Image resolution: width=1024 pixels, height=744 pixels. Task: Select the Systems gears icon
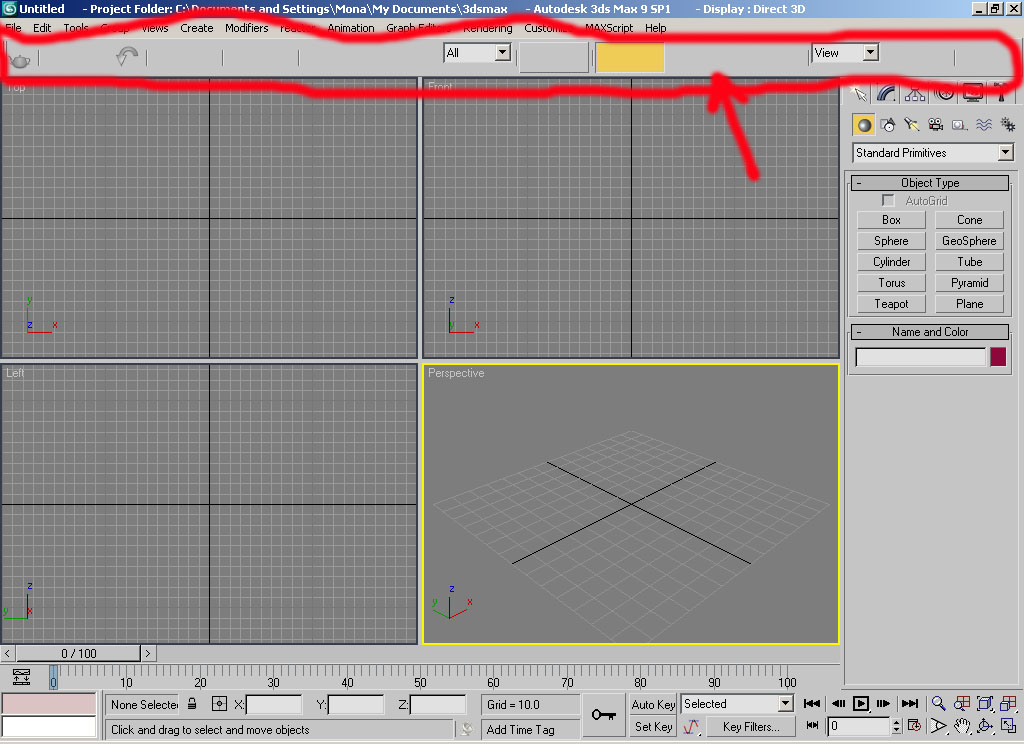click(1008, 125)
